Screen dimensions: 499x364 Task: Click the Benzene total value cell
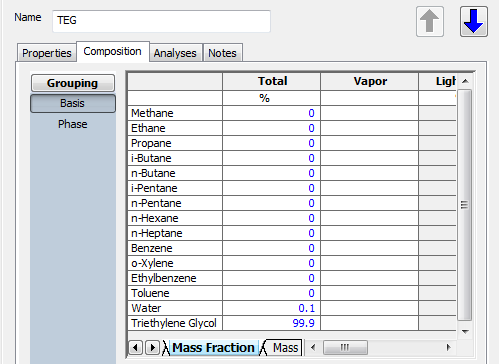[x=272, y=248]
